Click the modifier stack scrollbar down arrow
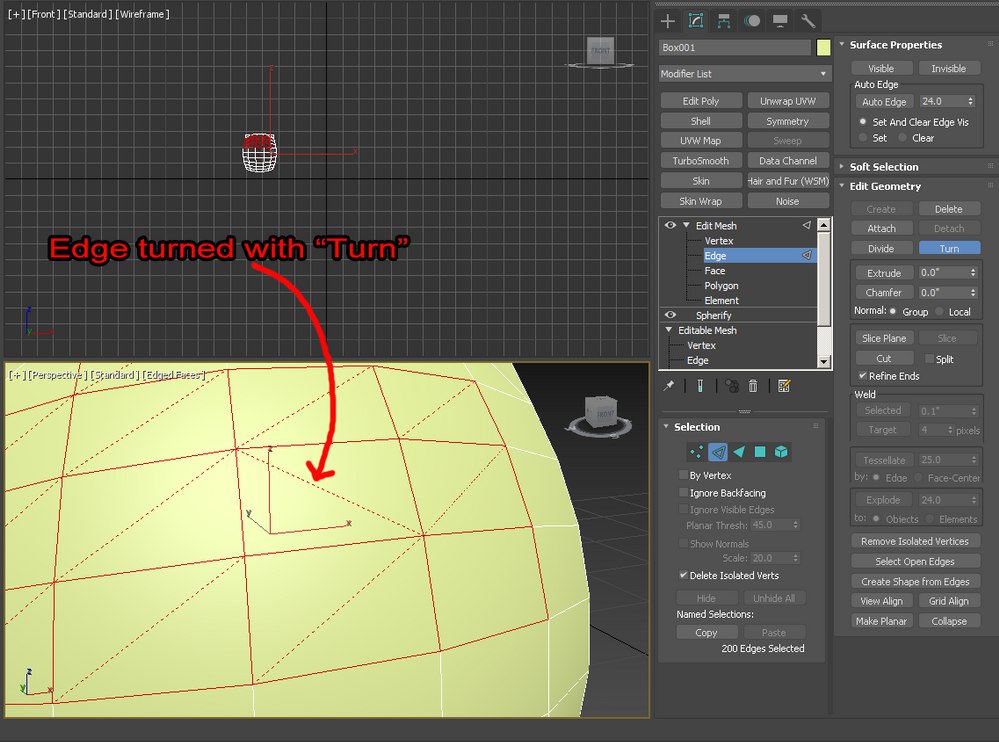Screen dimensions: 999x742 (824, 362)
